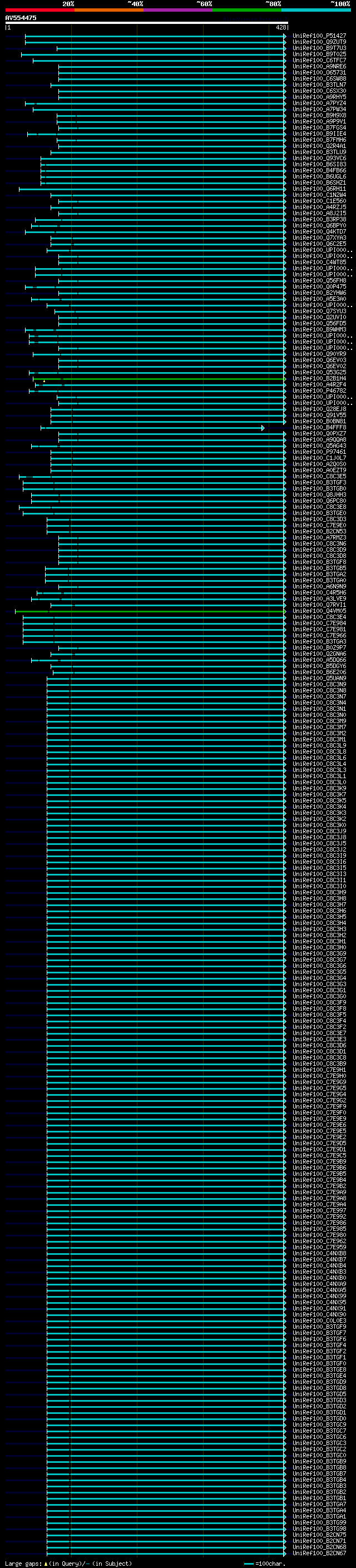Click the Large gaps legend text
This screenshot has width=356, height=1568.
coord(68,1564)
